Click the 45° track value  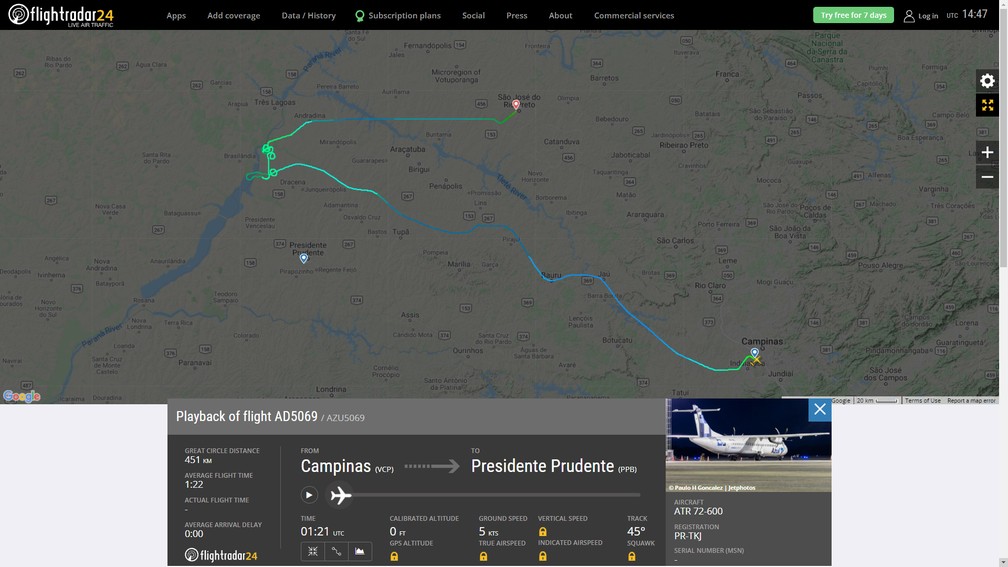(x=636, y=532)
